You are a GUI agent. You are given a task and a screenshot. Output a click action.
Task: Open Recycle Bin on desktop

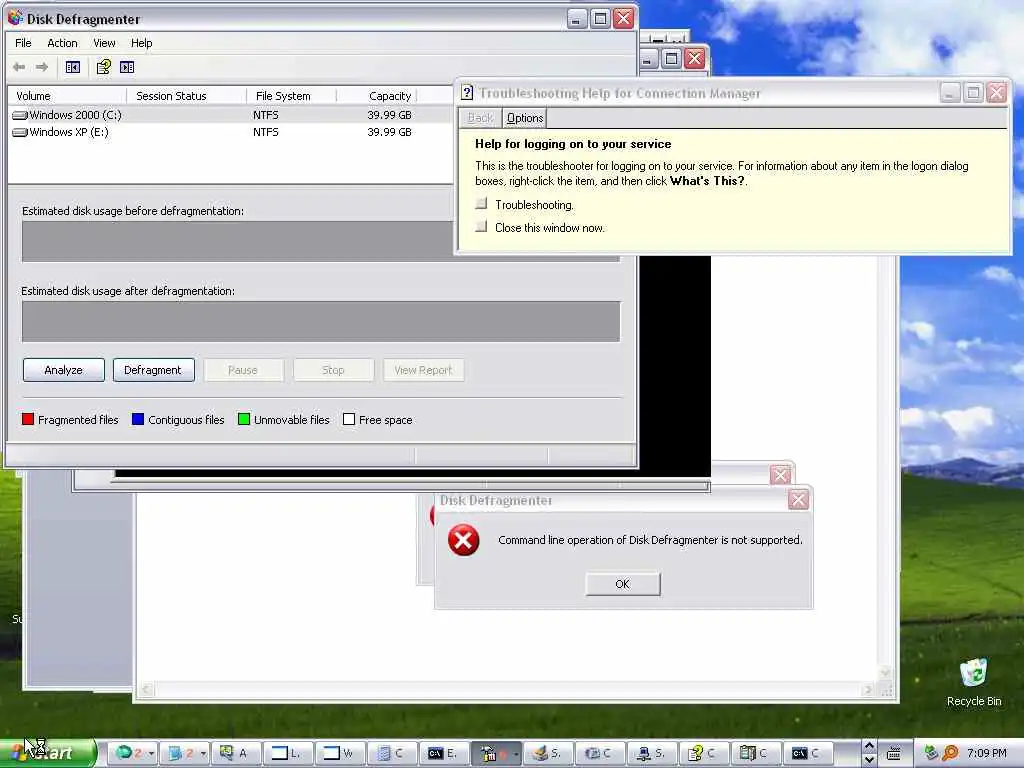[973, 683]
